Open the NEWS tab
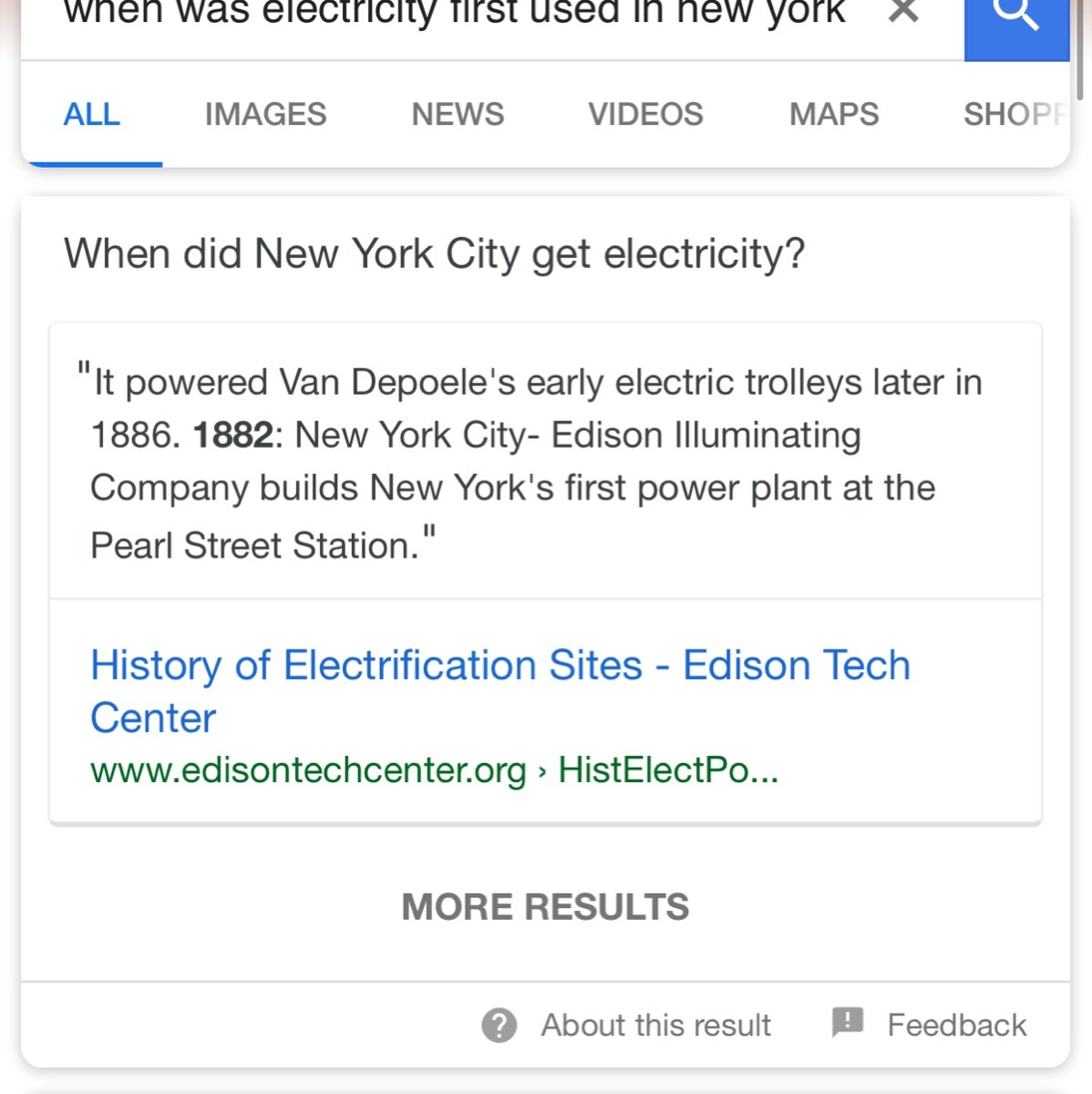This screenshot has height=1094, width=1092. click(458, 115)
